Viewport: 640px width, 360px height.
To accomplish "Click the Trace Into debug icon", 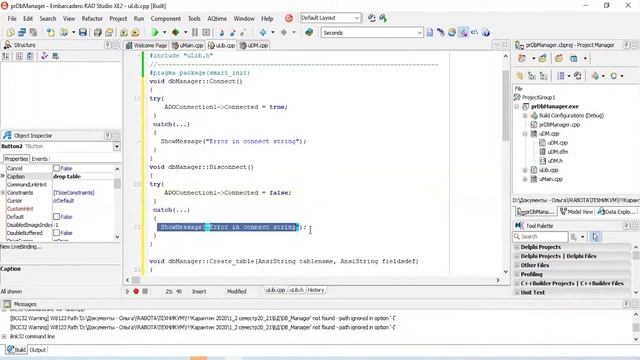I will [222, 33].
